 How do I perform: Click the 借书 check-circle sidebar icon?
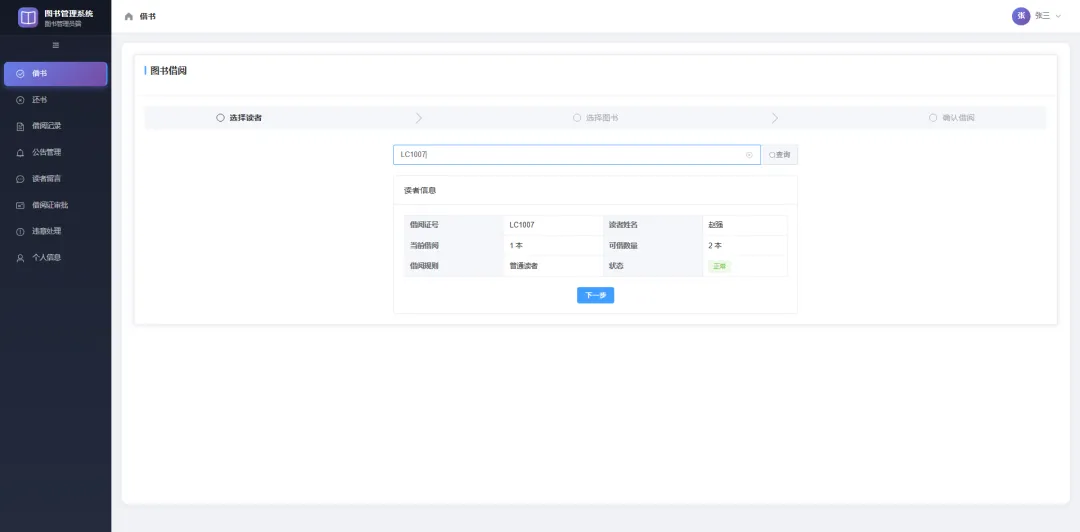pos(20,74)
